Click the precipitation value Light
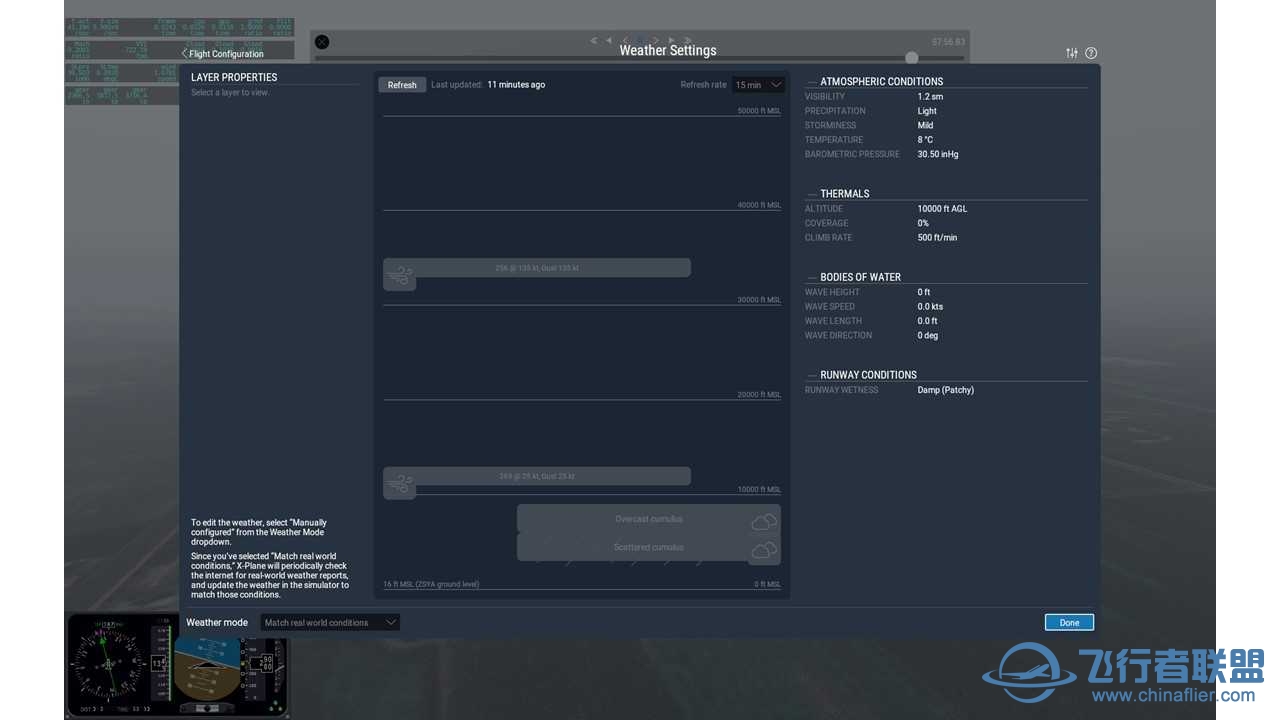Viewport: 1280px width, 720px height. 927,111
